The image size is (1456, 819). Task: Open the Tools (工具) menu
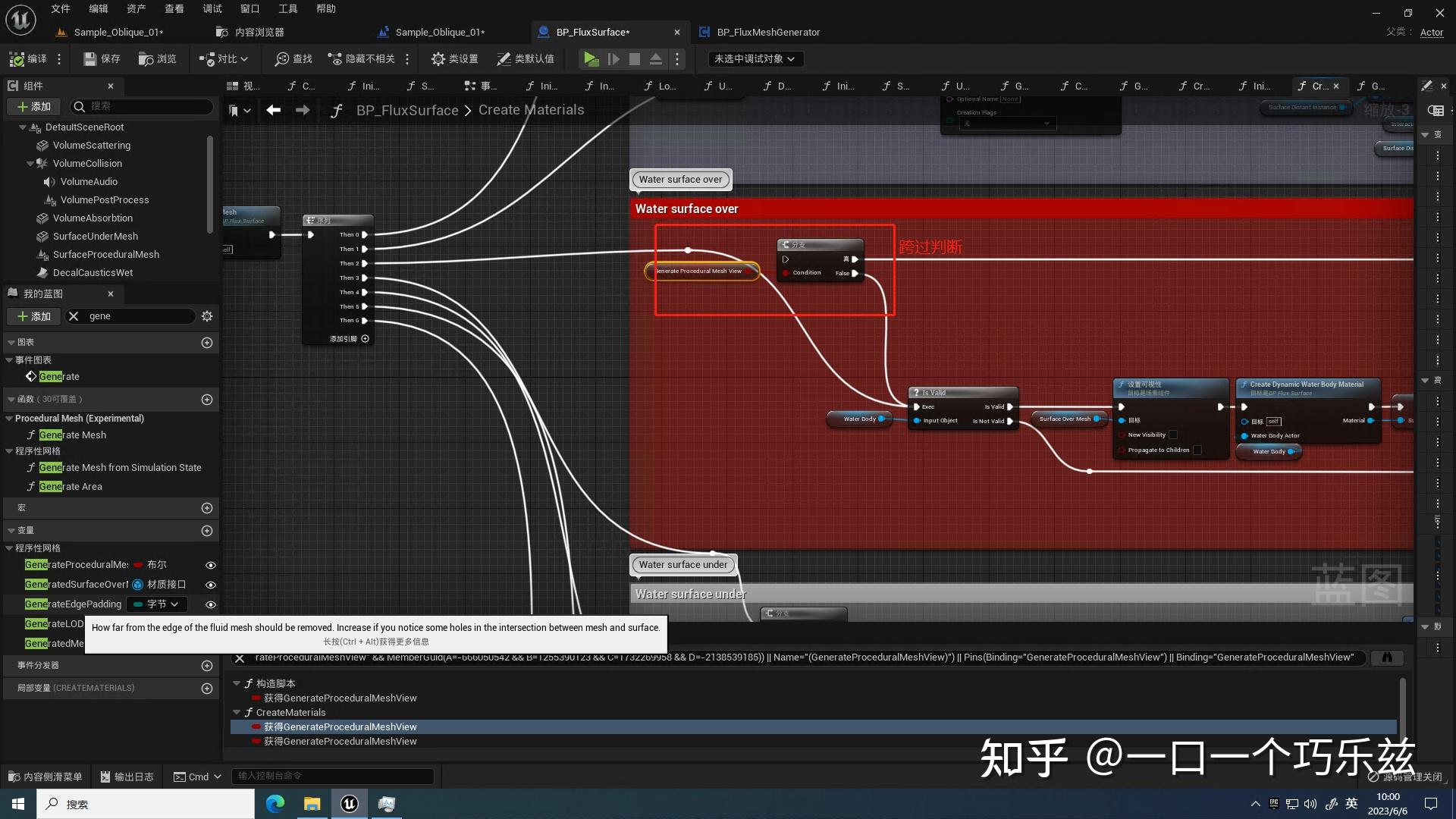288,8
